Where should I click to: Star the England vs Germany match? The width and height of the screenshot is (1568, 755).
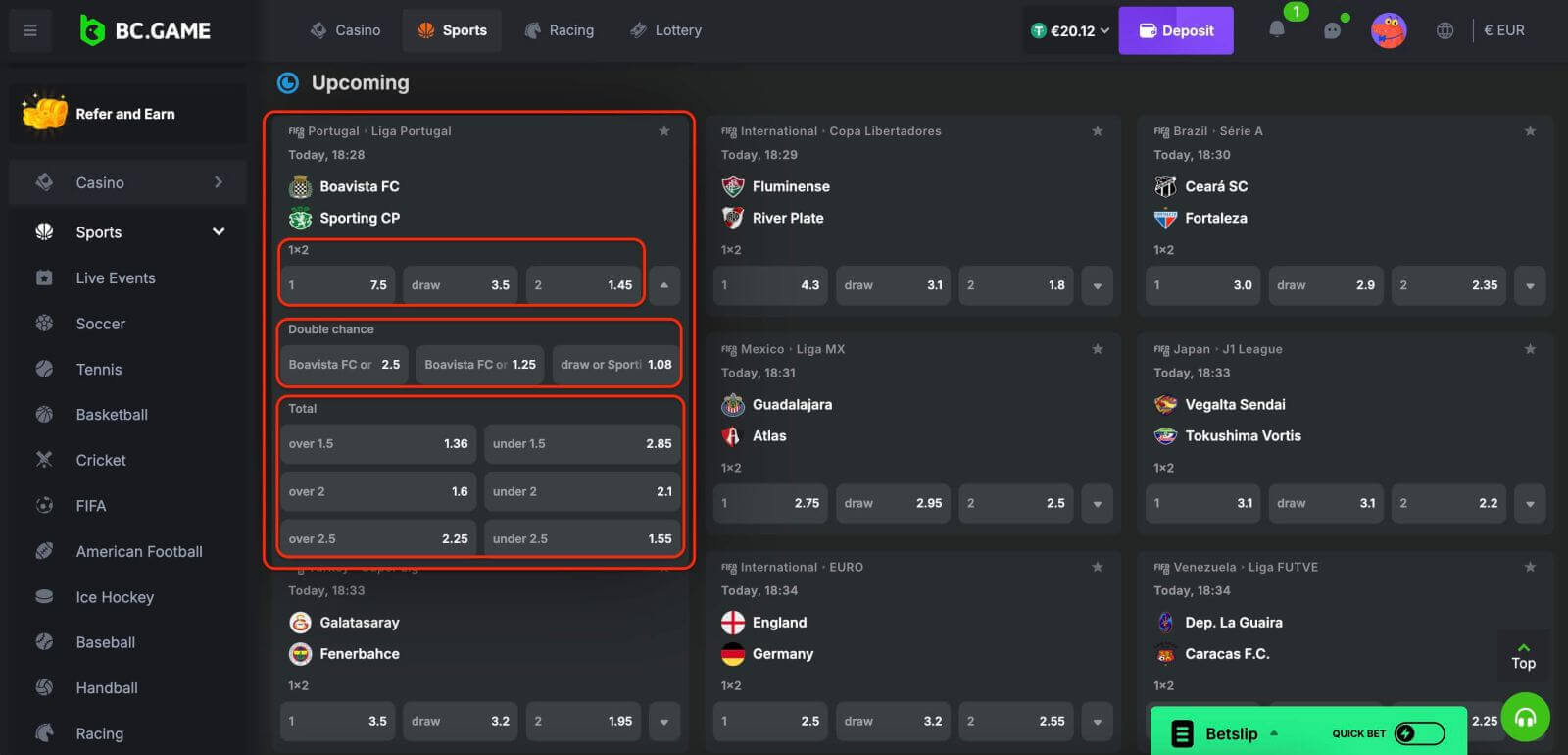pyautogui.click(x=1098, y=566)
